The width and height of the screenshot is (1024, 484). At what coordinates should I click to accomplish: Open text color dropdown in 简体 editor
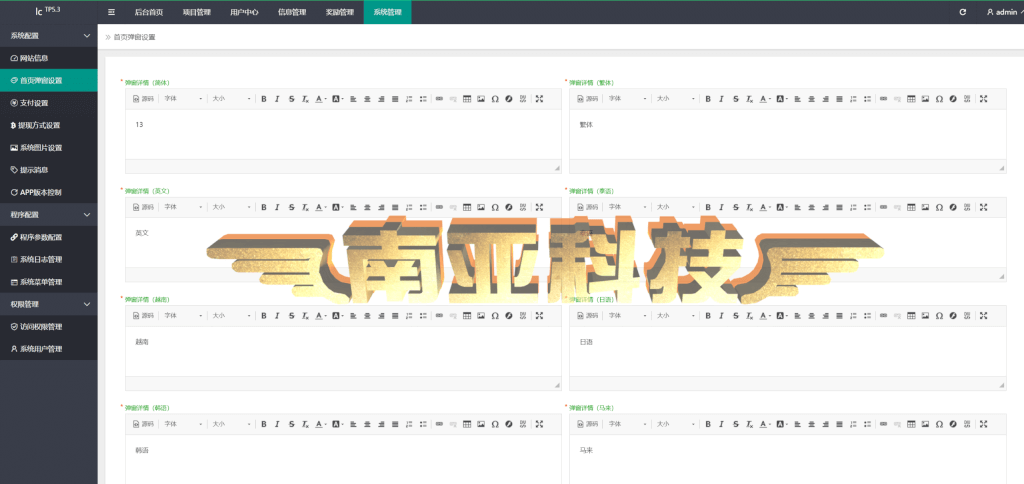[321, 99]
